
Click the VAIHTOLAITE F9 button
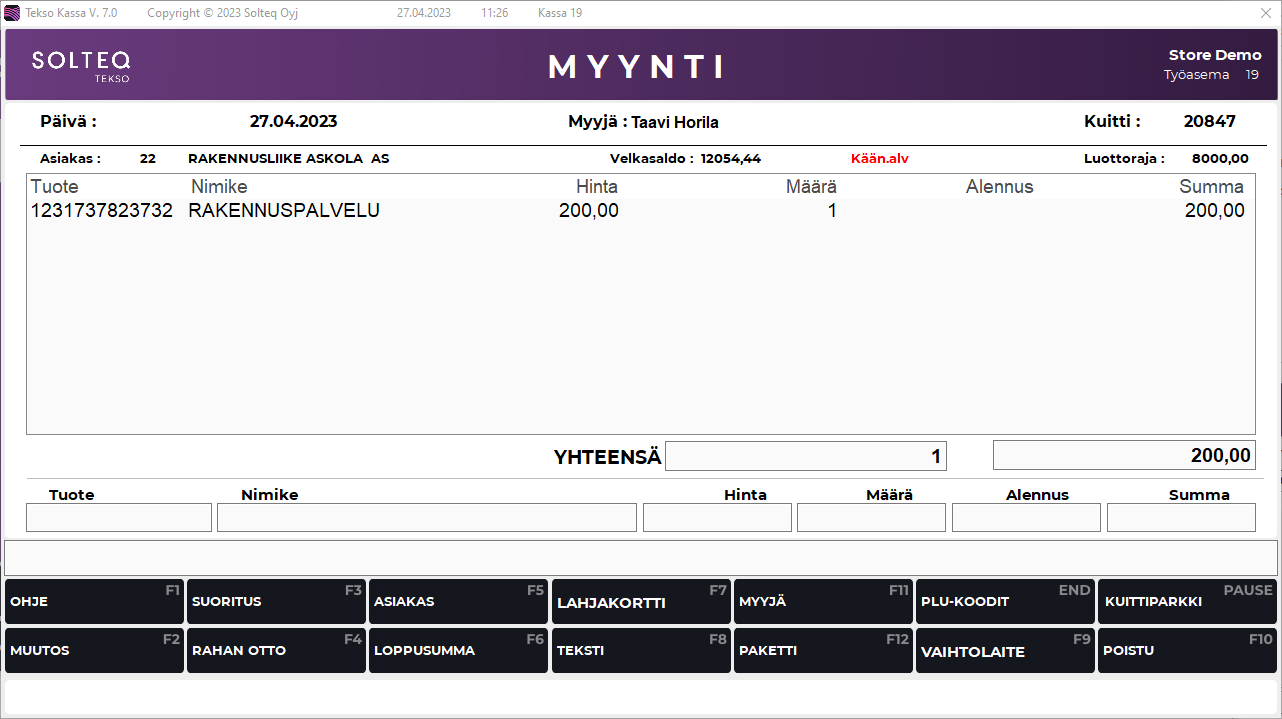point(1005,651)
